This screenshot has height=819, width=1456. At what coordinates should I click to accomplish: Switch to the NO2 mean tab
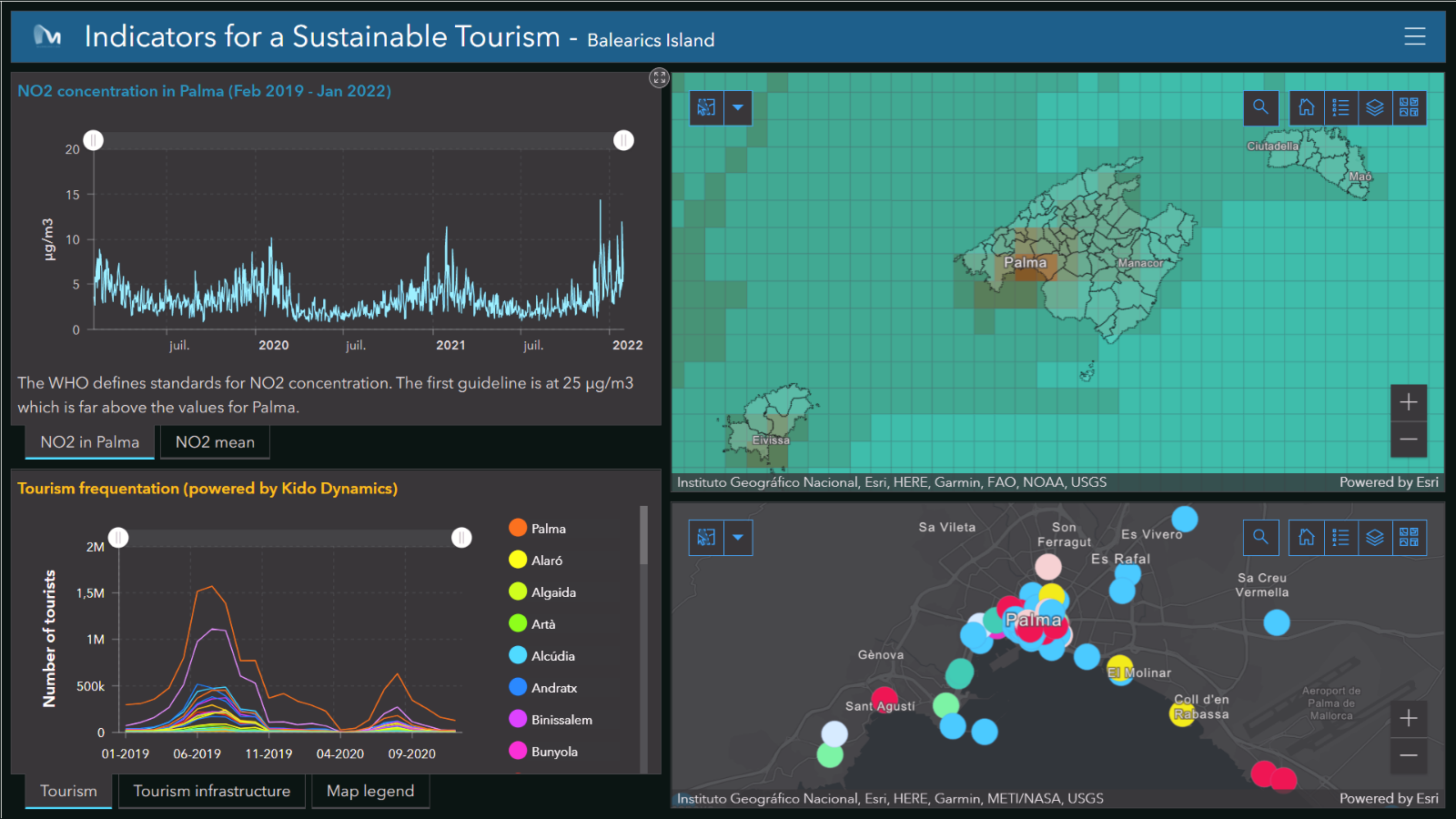point(215,442)
